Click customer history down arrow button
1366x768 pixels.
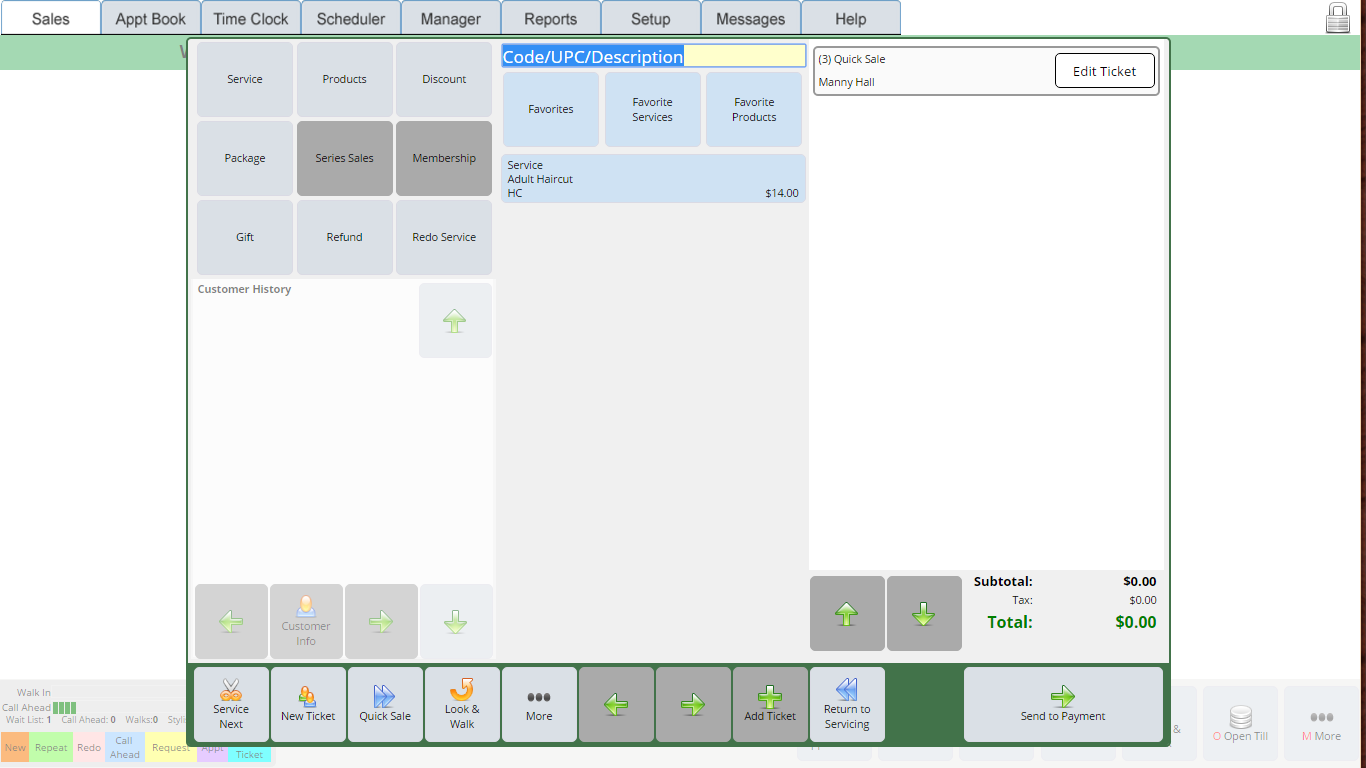pos(456,621)
